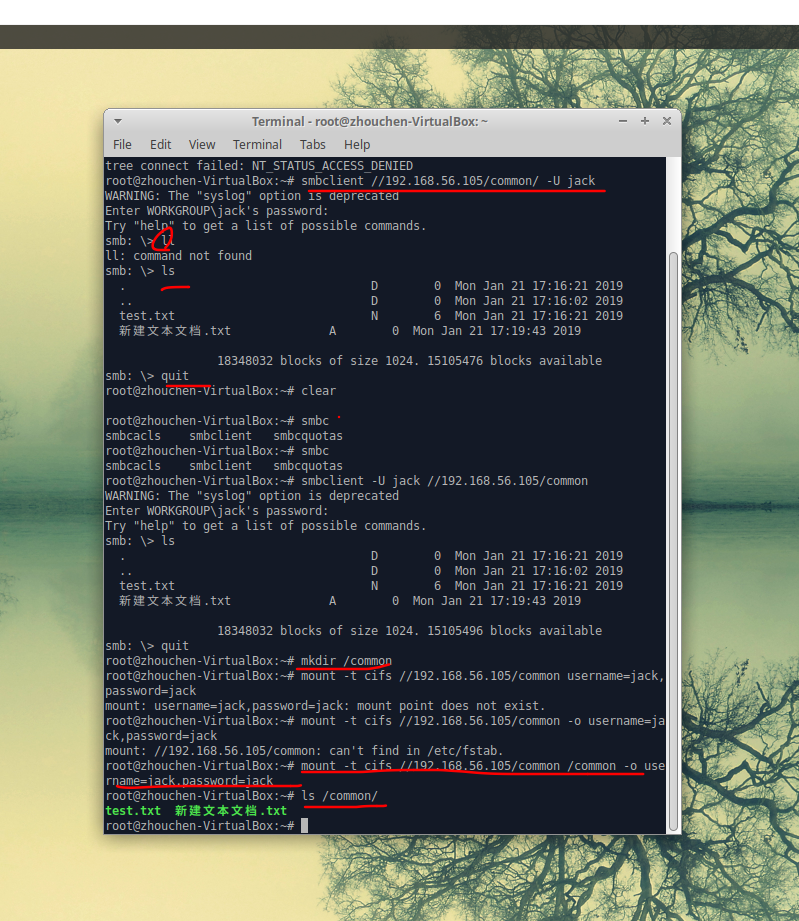This screenshot has height=921, width=799.
Task: Click 'smbcacls' in first completion list
Action: pos(133,436)
